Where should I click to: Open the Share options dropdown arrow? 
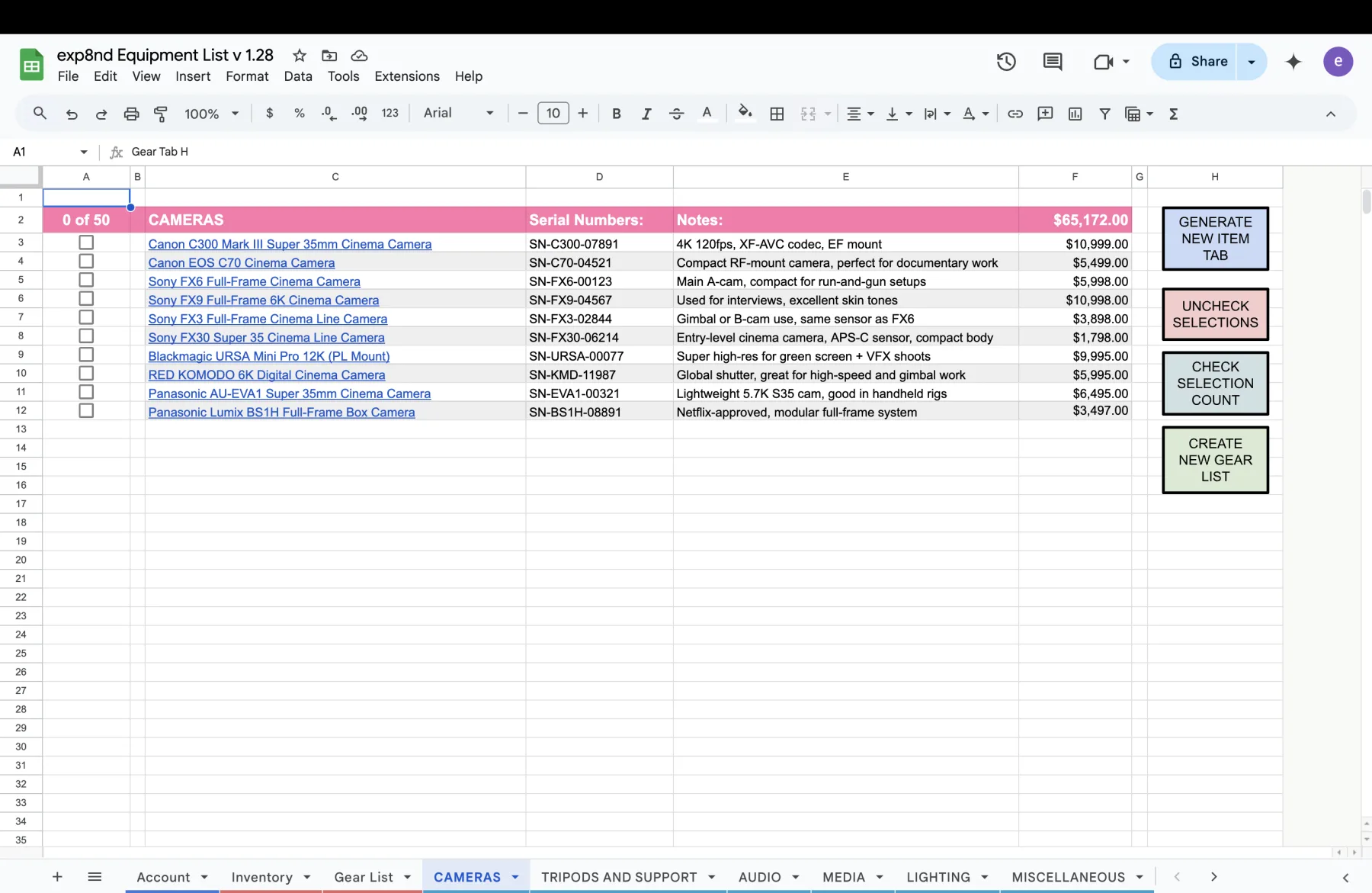tap(1251, 62)
